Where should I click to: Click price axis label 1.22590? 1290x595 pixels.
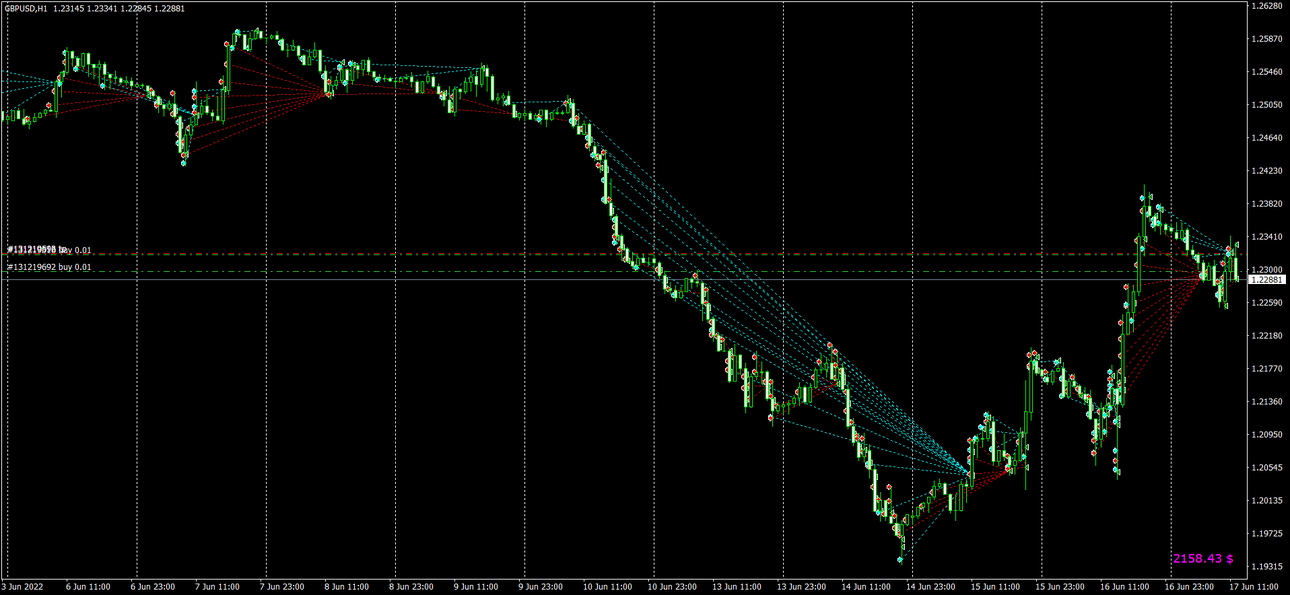pyautogui.click(x=1267, y=303)
